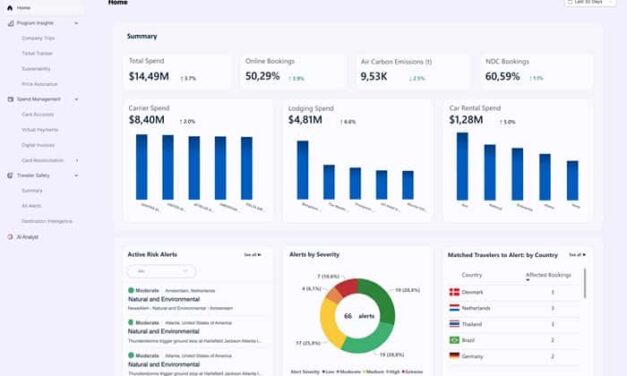This screenshot has height=376, width=627.
Task: Click Lodging Spend value $4,81M
Action: pyautogui.click(x=305, y=120)
